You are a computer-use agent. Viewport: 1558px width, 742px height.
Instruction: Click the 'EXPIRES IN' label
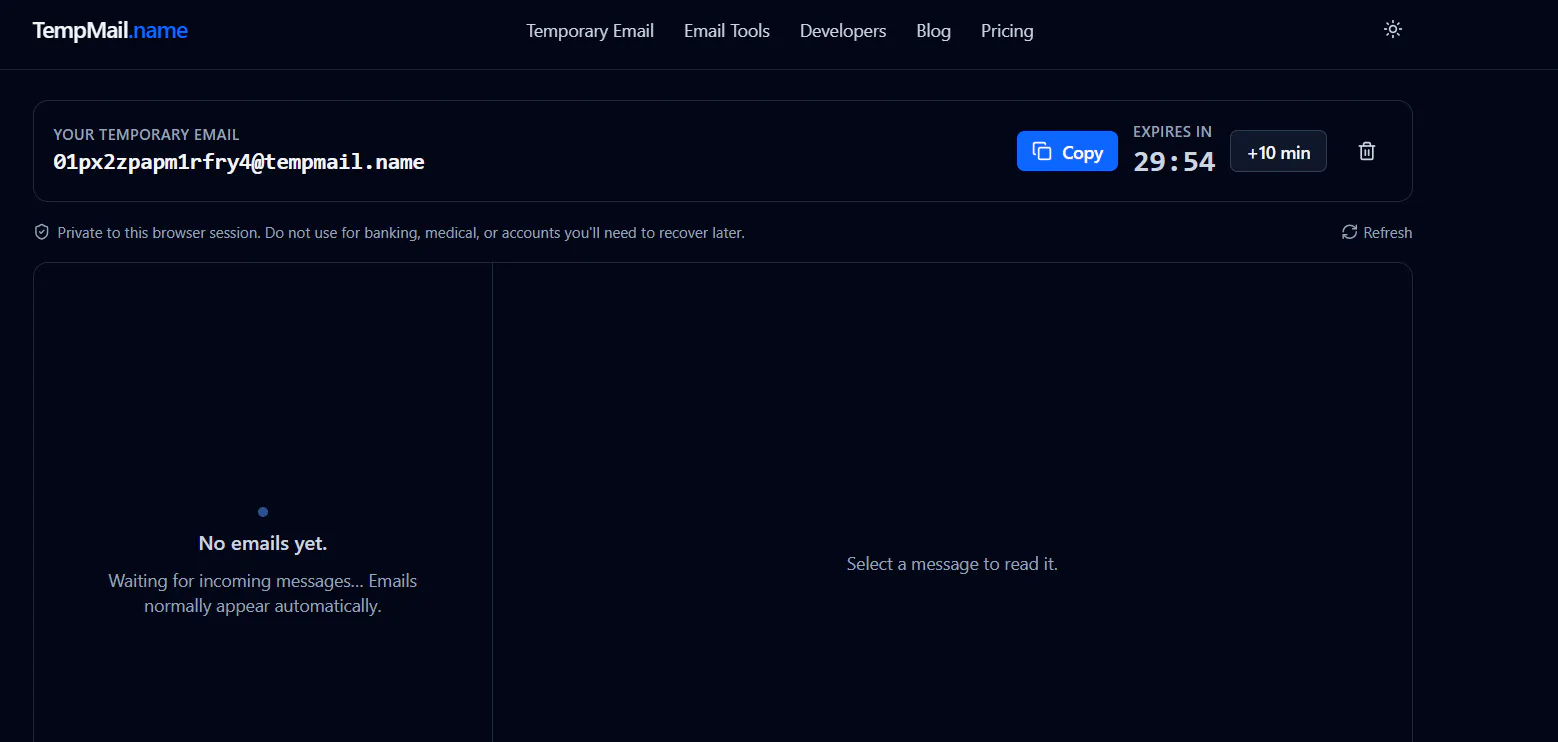[1172, 132]
